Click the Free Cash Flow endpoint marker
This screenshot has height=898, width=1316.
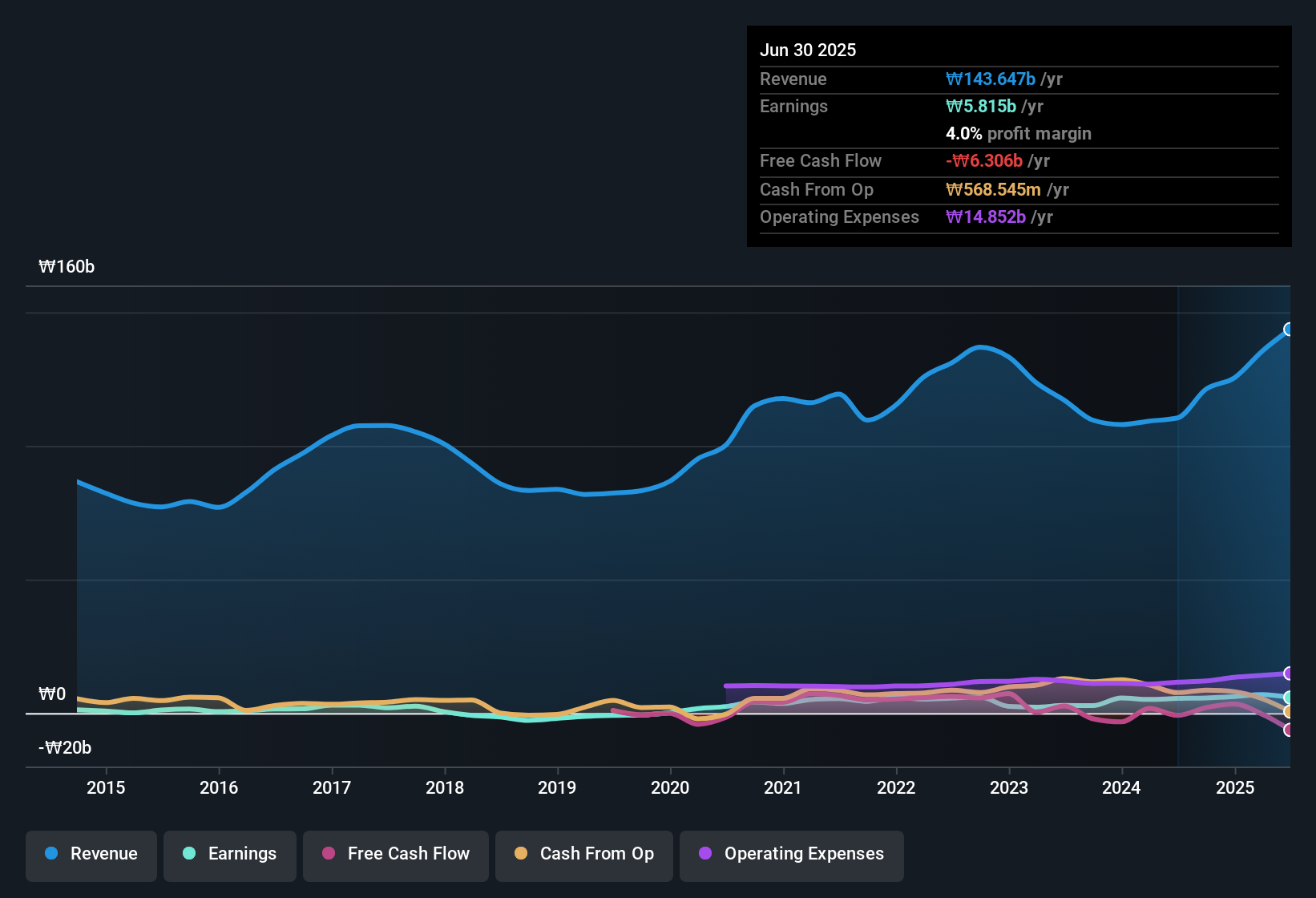(x=1289, y=730)
